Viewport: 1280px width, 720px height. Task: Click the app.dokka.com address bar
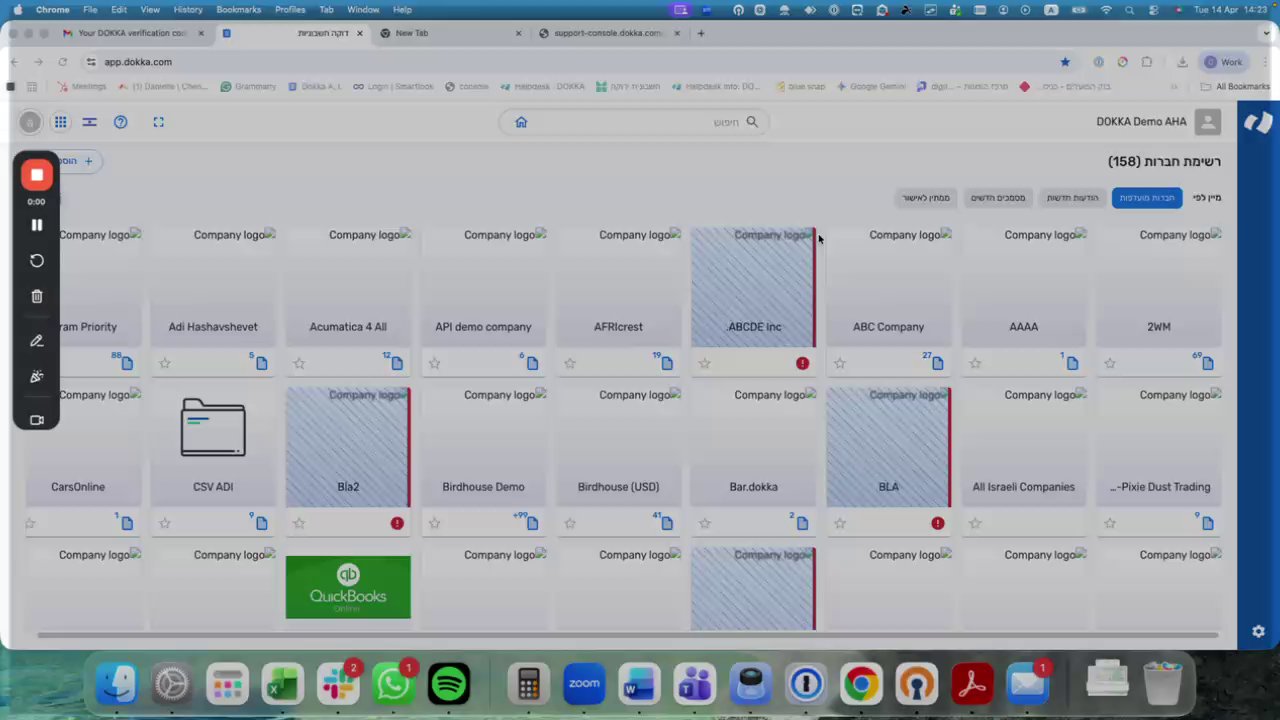click(570, 62)
